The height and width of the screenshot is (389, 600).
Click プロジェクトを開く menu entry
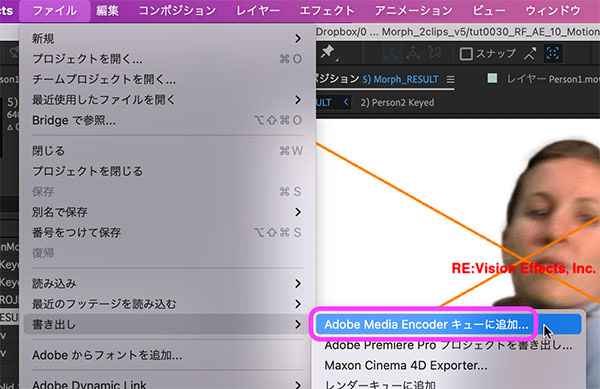(x=167, y=59)
